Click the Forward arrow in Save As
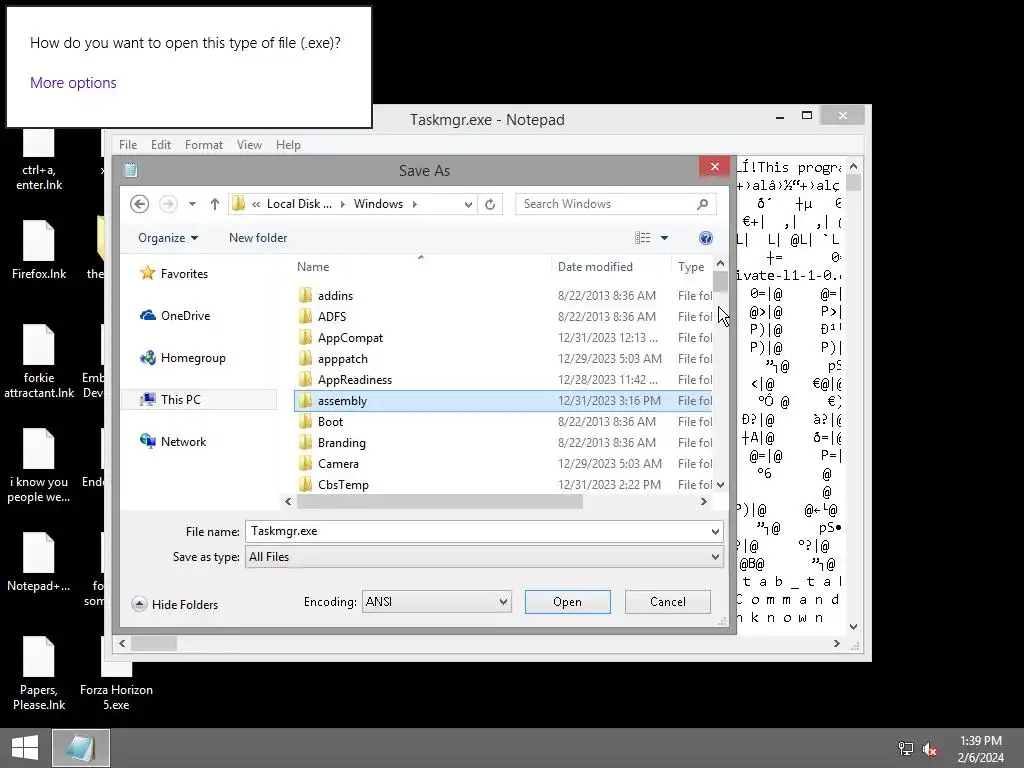The width and height of the screenshot is (1024, 768). pyautogui.click(x=168, y=204)
